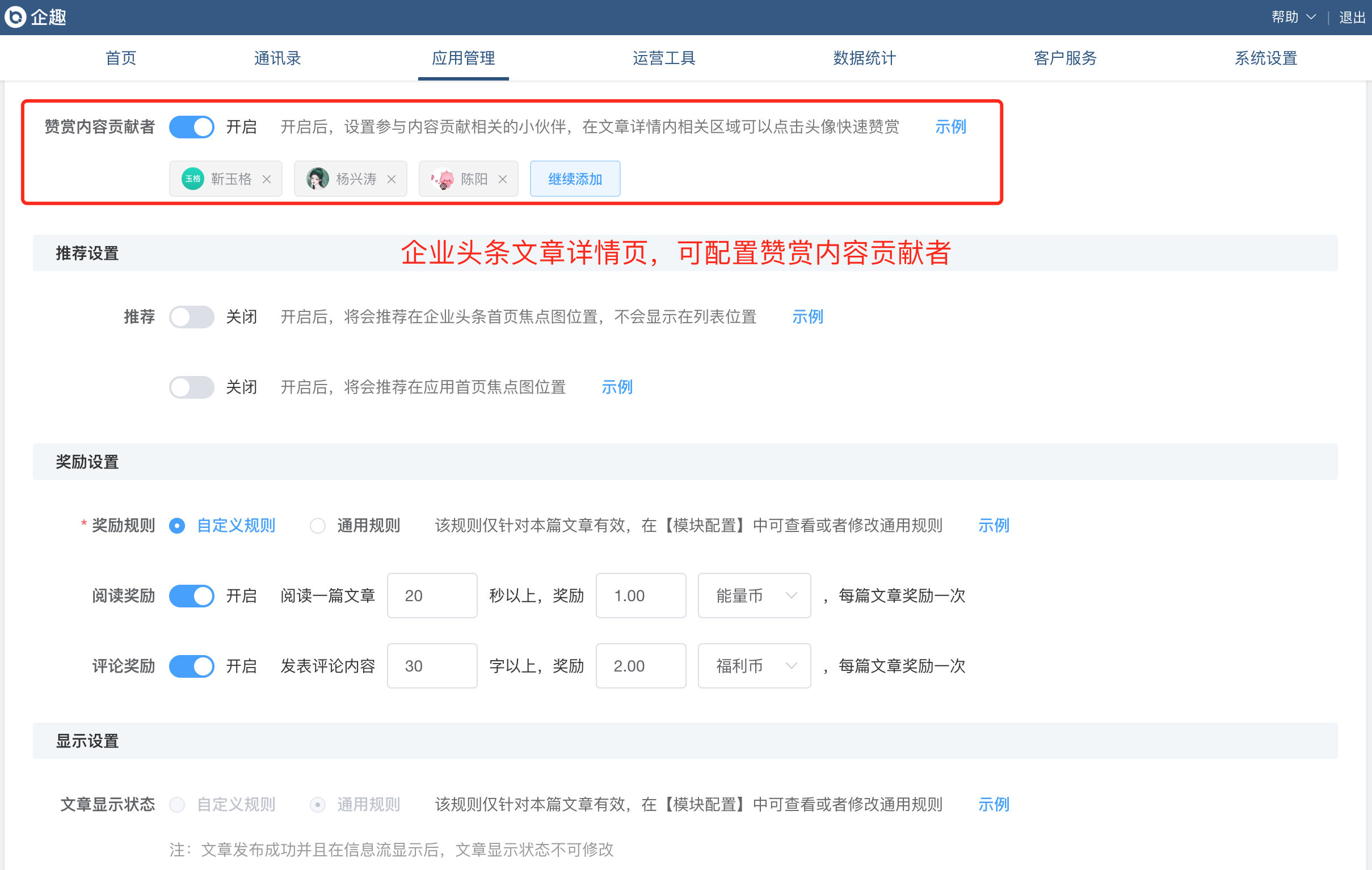Remove contributor 陈阳 with X icon
This screenshot has width=1372, height=870.
(503, 179)
